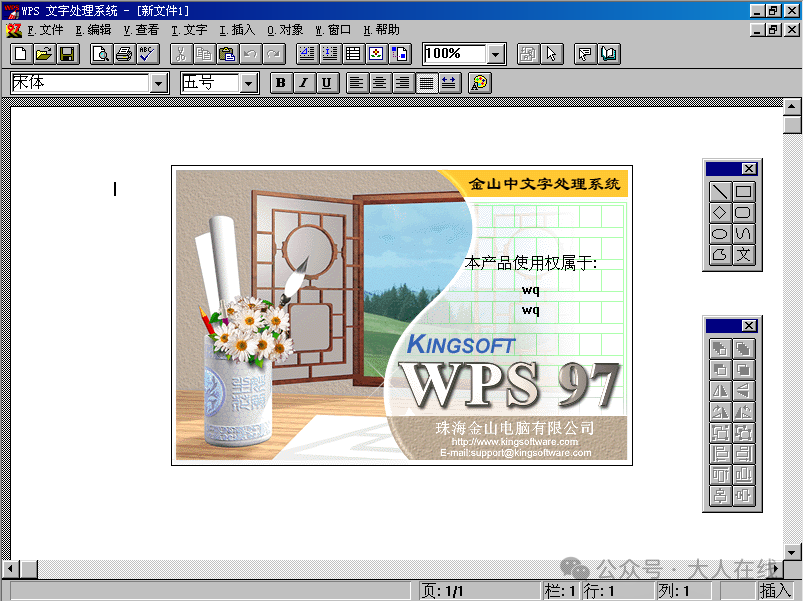Click the 插入 insert mode indicator in status bar
Viewport: 803px width, 601px height.
click(775, 591)
